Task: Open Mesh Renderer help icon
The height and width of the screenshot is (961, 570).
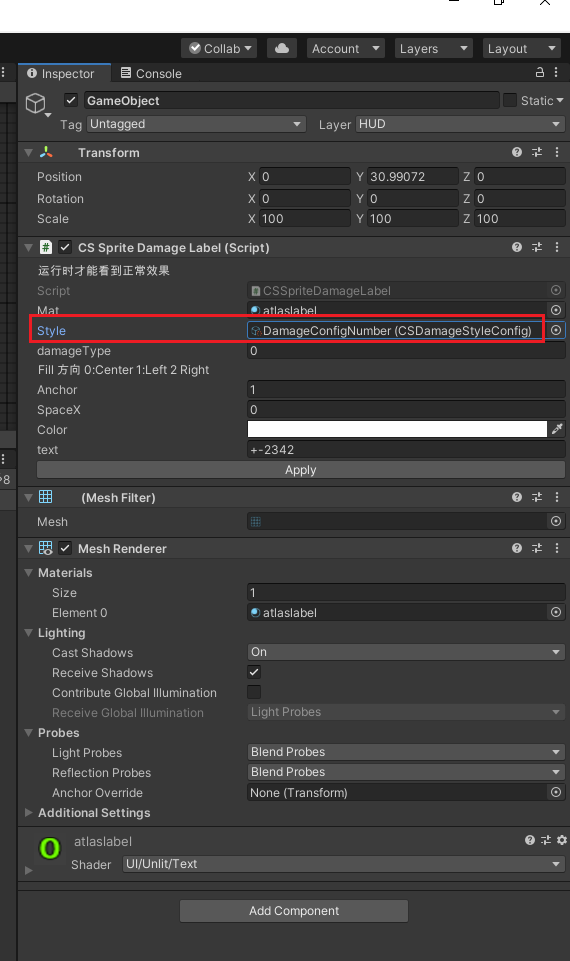Action: pyautogui.click(x=517, y=548)
